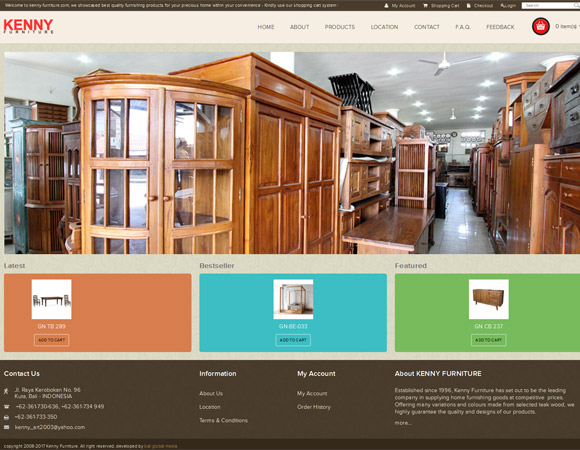Viewport: 580px width, 450px height.
Task: Click the Bestseller section heading
Action: coord(217,265)
